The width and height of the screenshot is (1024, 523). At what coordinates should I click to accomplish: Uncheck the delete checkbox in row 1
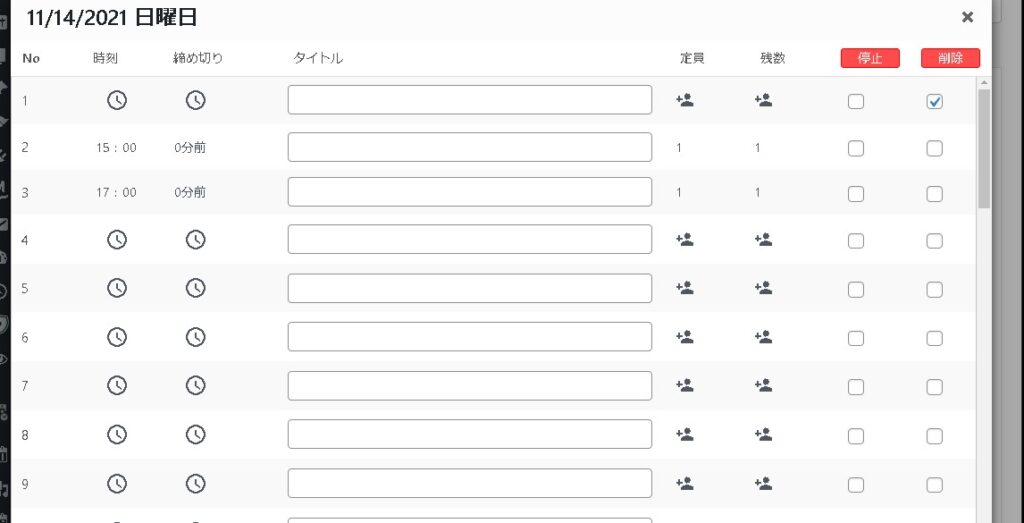(x=935, y=101)
